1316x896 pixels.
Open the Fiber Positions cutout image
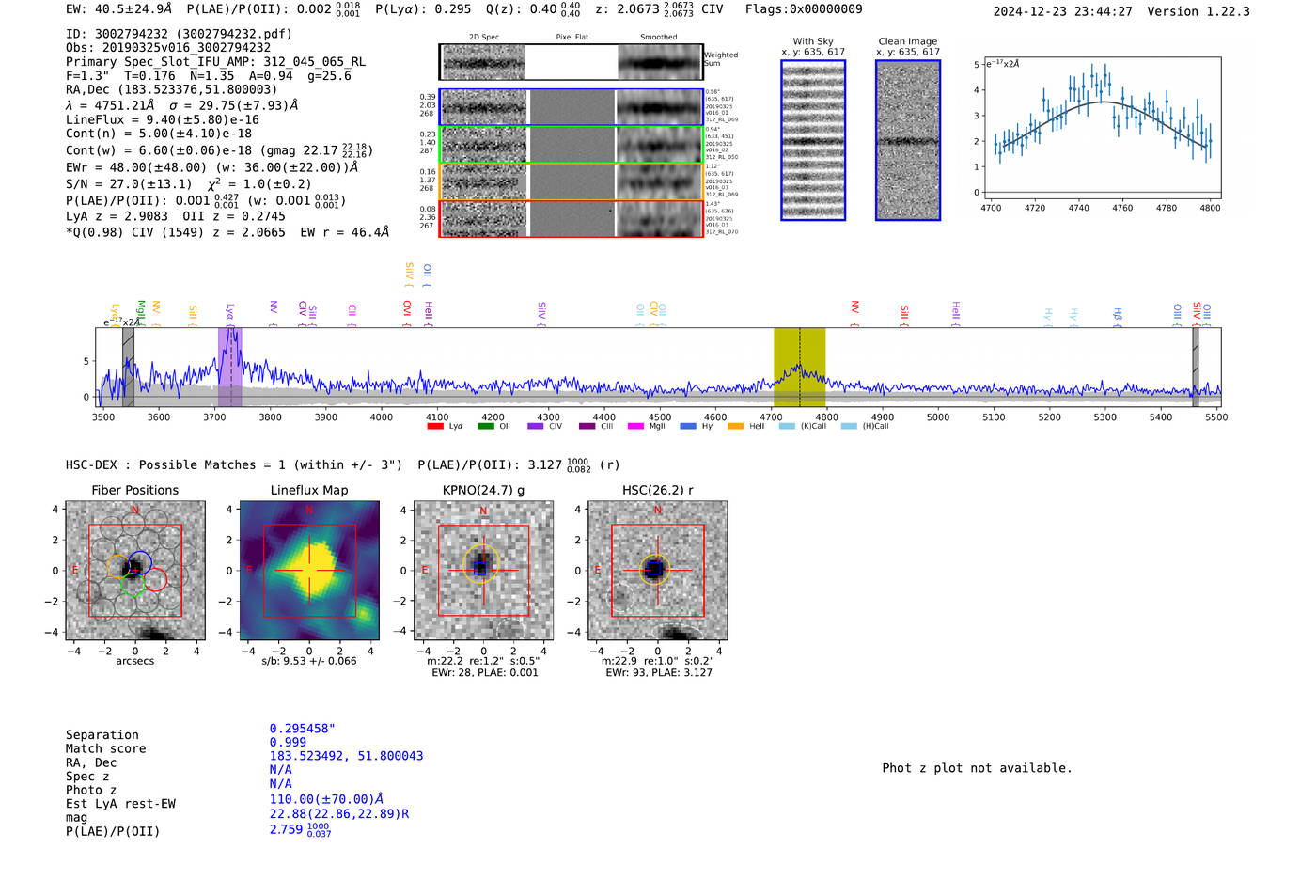point(134,571)
